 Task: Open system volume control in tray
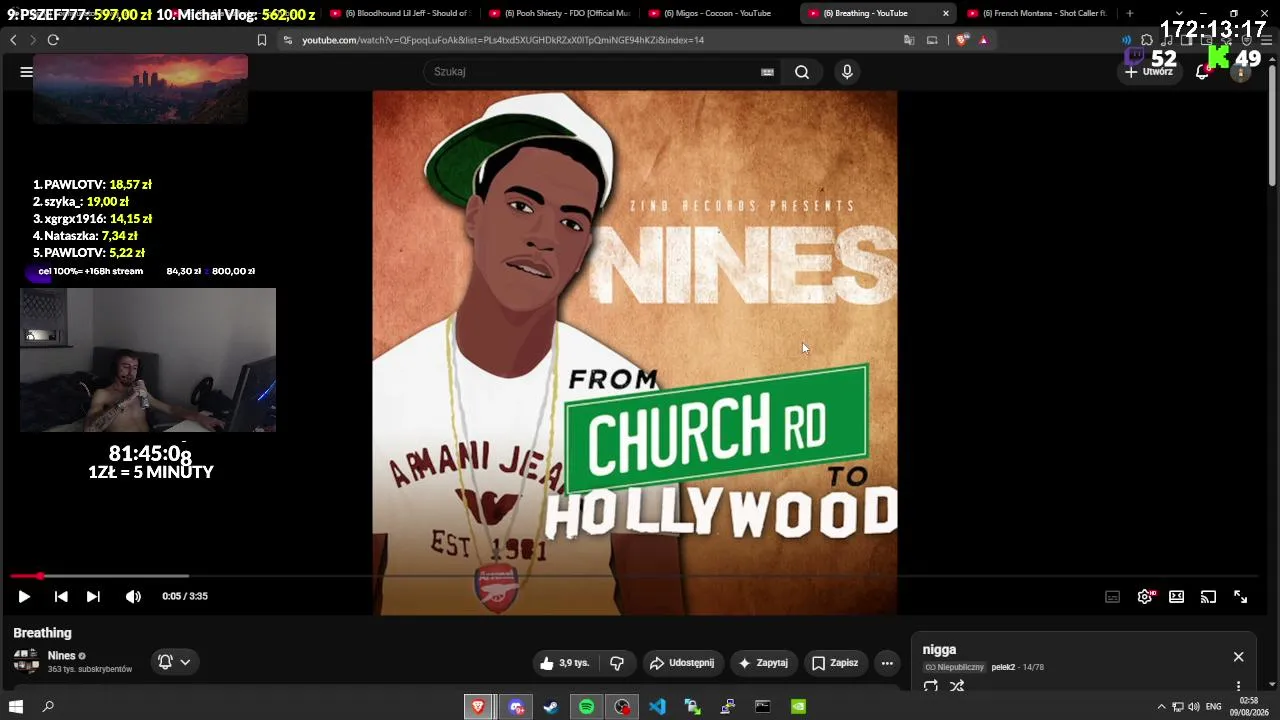coord(1193,707)
